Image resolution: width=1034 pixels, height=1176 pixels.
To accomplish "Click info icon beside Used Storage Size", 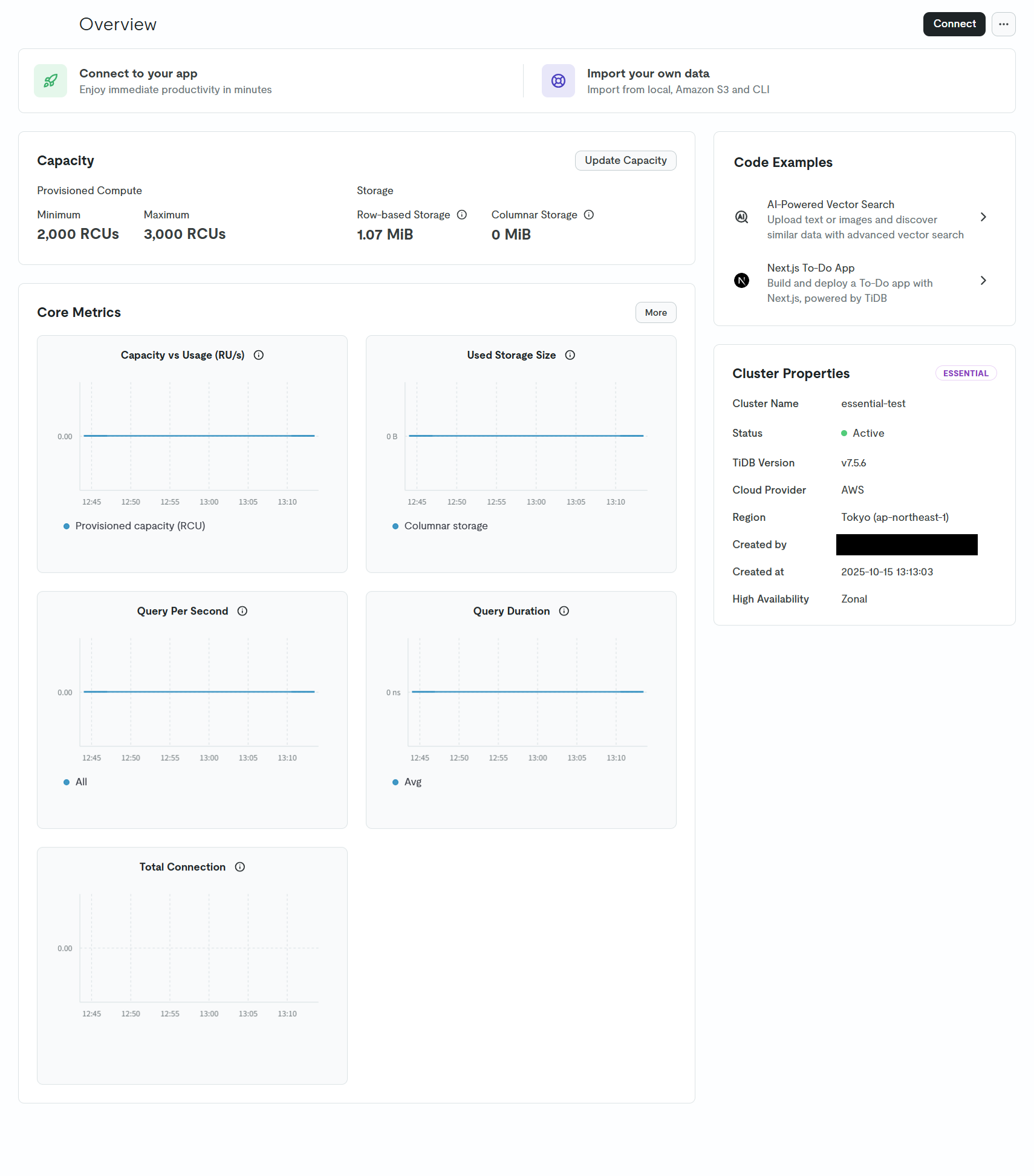I will [570, 355].
